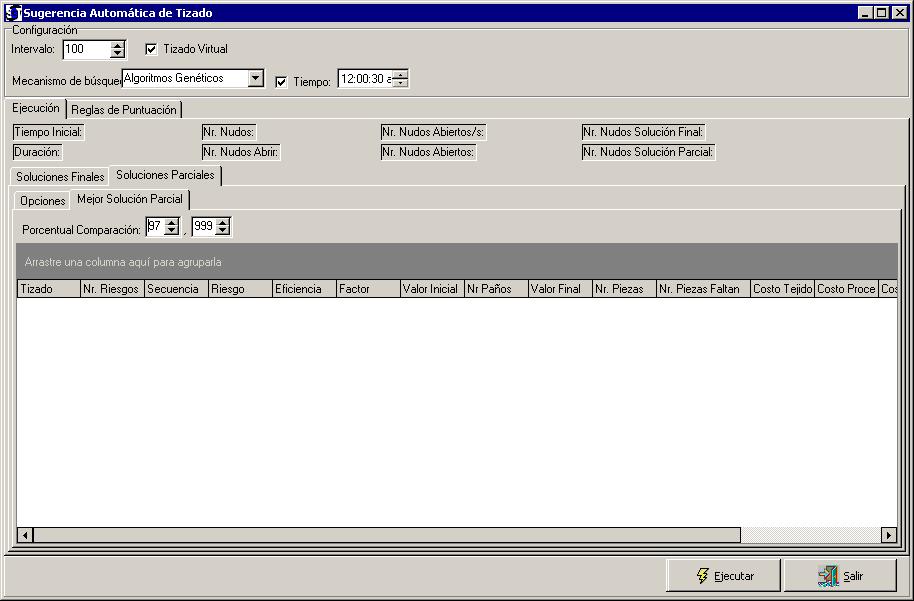This screenshot has width=914, height=601.
Task: Click the horizontal scrollbar right arrow
Action: [x=888, y=535]
